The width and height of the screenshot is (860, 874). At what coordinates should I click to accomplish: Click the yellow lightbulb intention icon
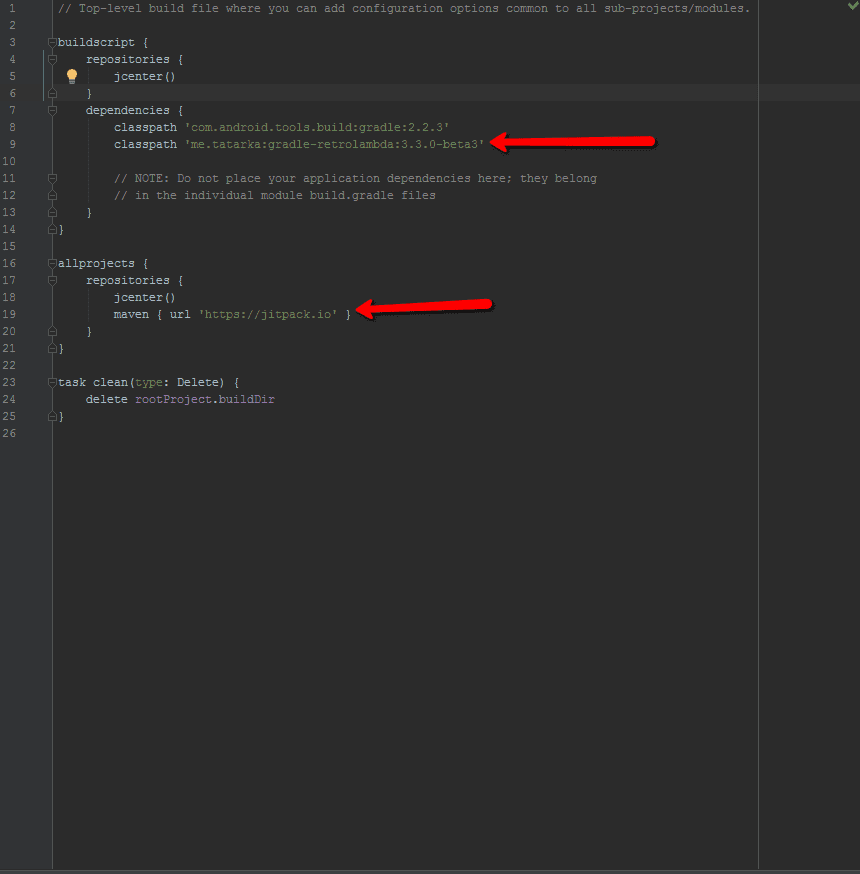coord(72,76)
